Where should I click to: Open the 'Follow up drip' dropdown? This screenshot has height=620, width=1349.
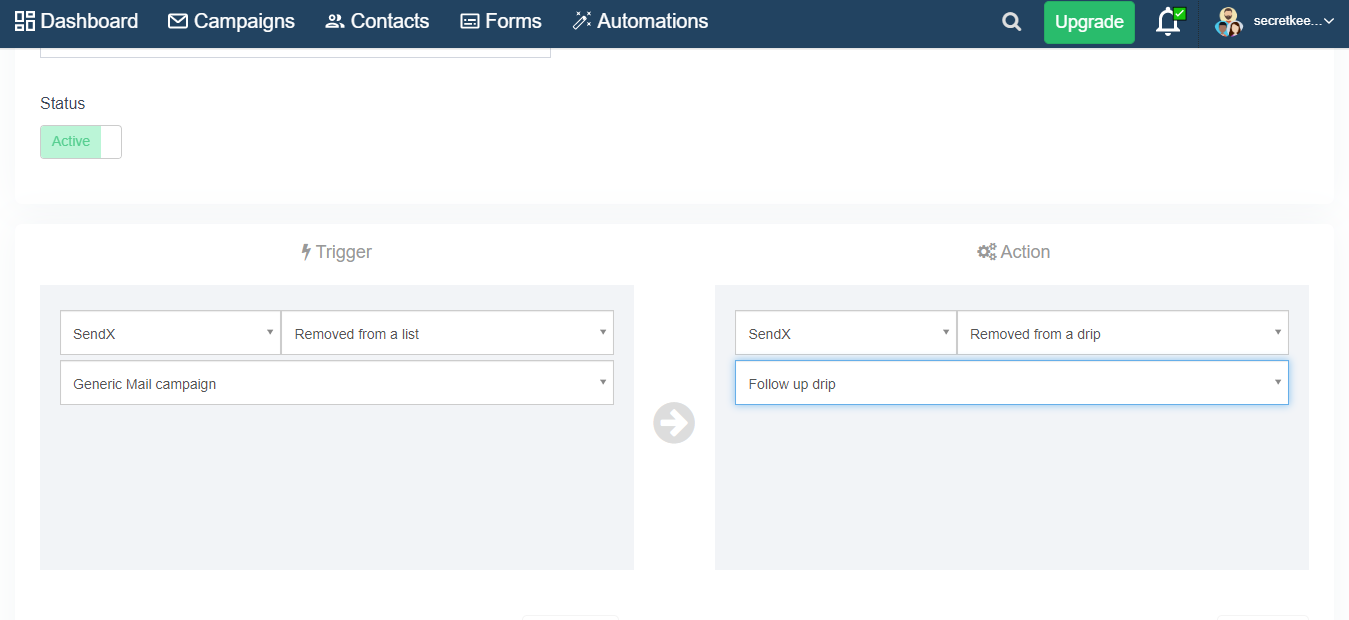pyautogui.click(x=1011, y=383)
